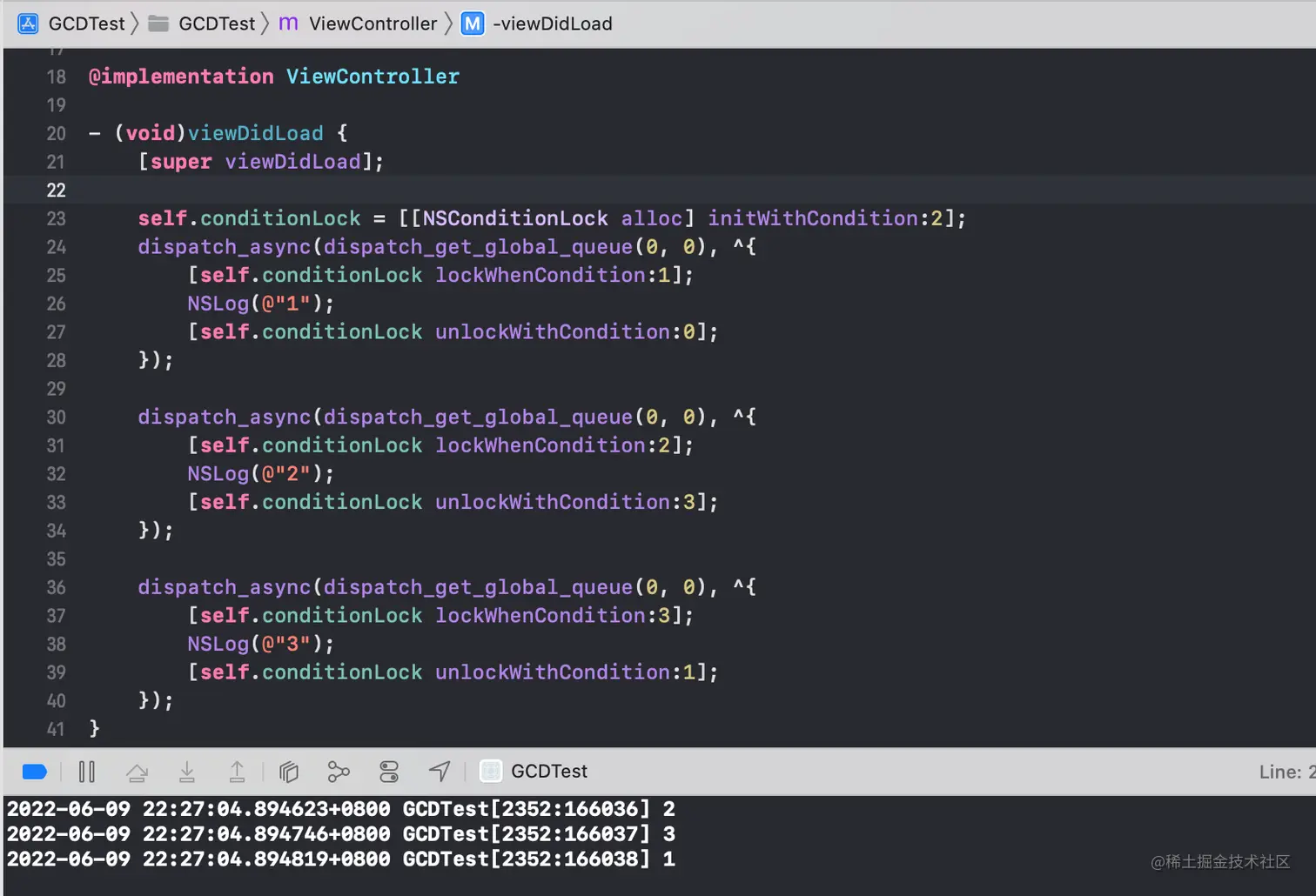1316x896 pixels.
Task: Click the method M icon in breadcrumb
Action: [x=473, y=23]
